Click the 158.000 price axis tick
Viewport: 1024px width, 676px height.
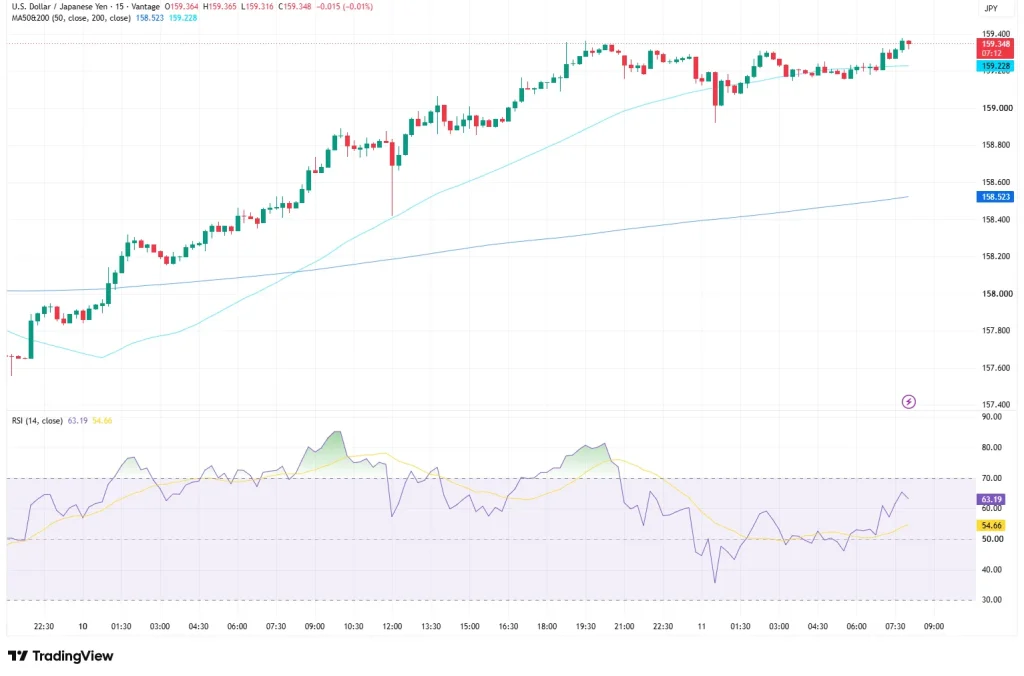[997, 293]
